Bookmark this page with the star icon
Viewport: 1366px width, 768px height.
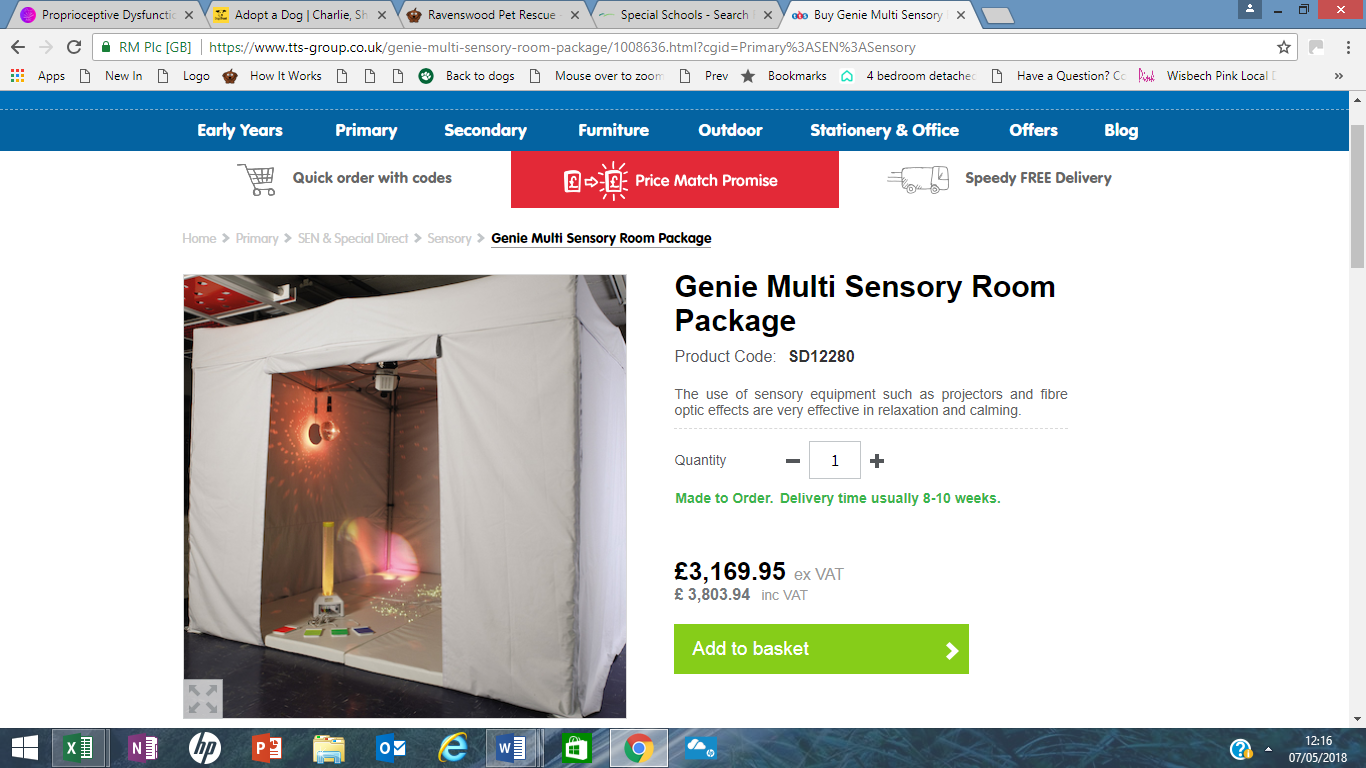click(x=1284, y=47)
